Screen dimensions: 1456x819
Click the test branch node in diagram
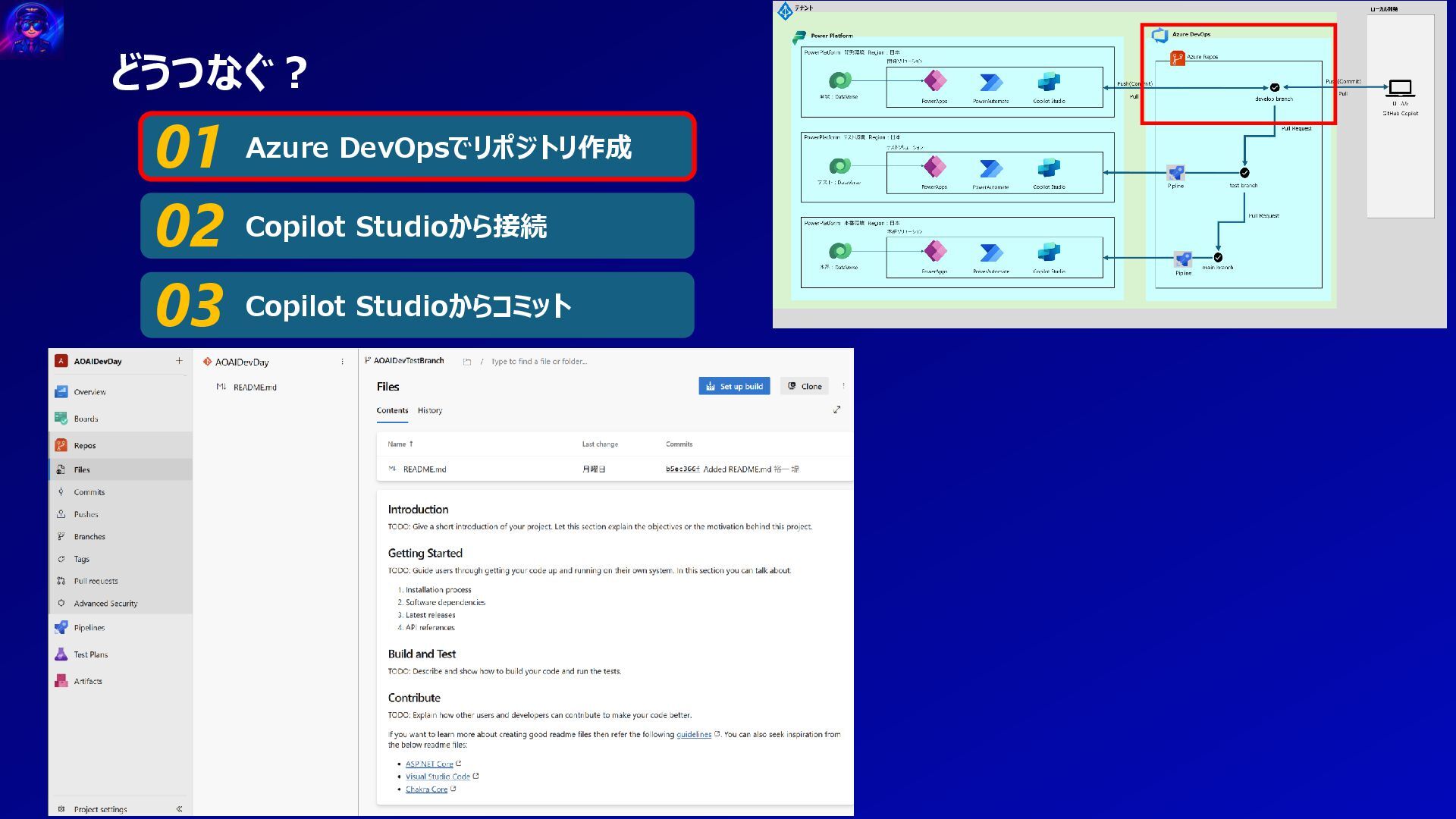tap(1244, 173)
